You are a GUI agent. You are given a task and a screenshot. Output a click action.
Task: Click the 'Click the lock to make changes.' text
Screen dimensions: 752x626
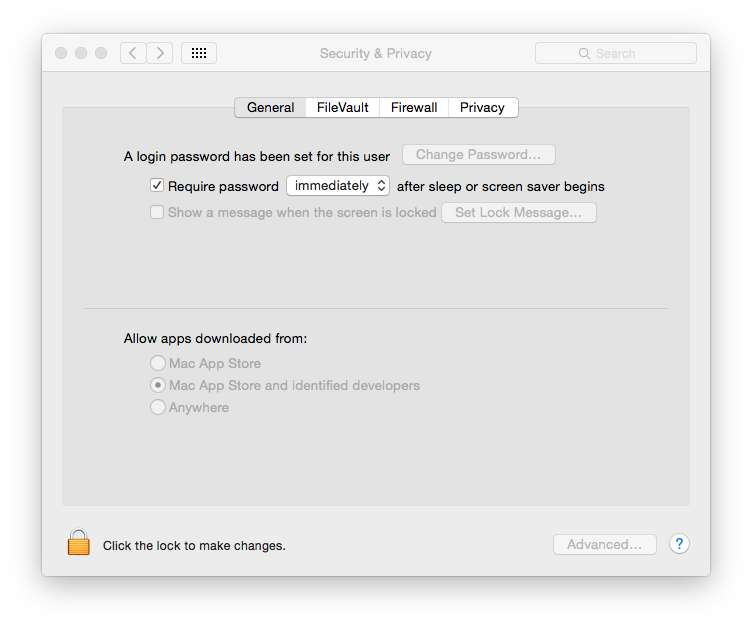194,546
